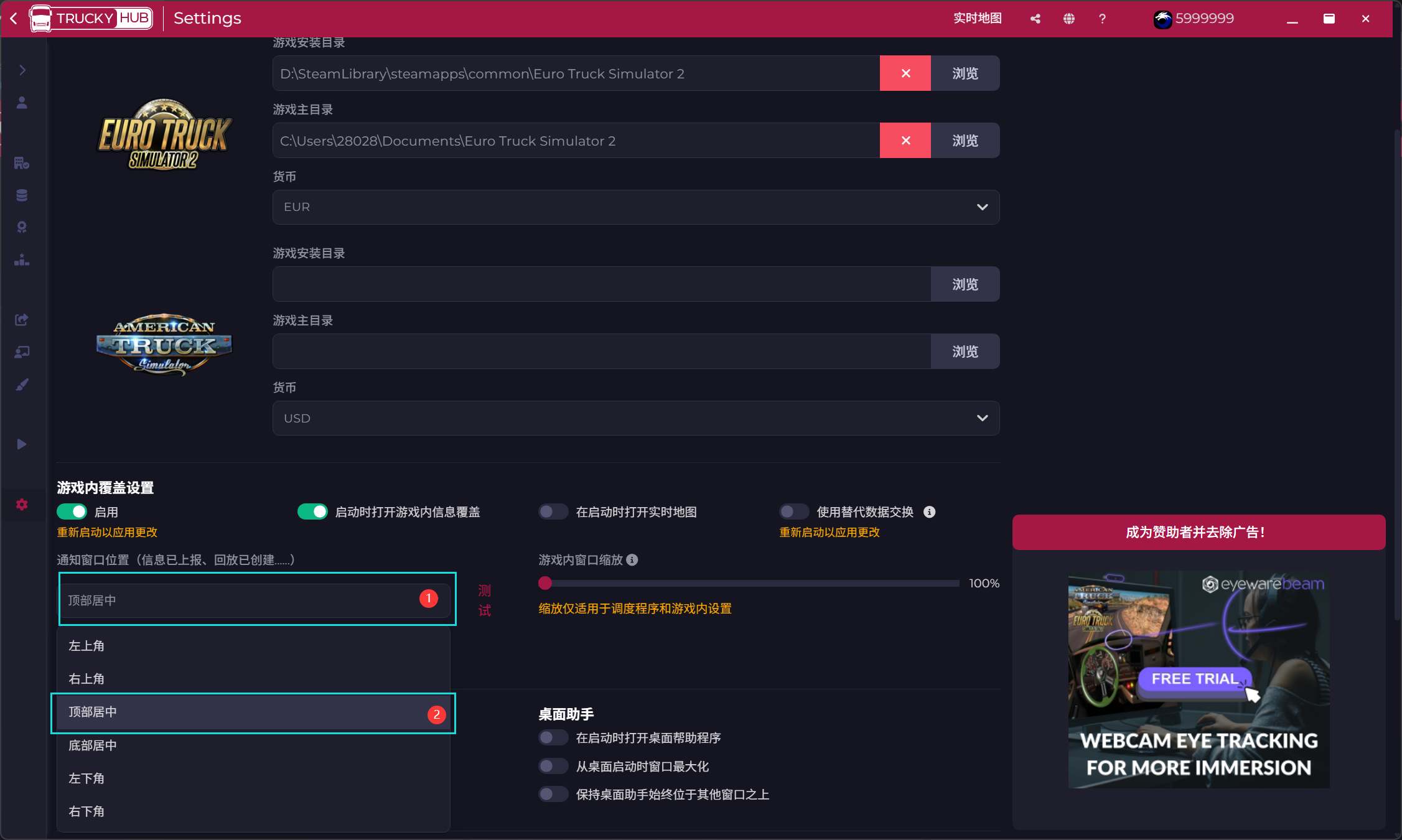
Task: Open the play triangle sidebar icon
Action: [x=22, y=444]
